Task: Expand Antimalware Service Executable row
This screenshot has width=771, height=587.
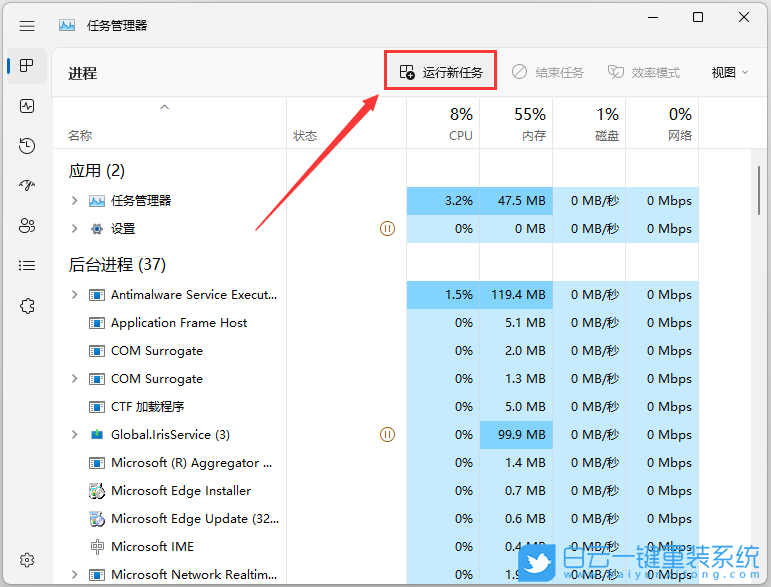Action: click(x=74, y=294)
